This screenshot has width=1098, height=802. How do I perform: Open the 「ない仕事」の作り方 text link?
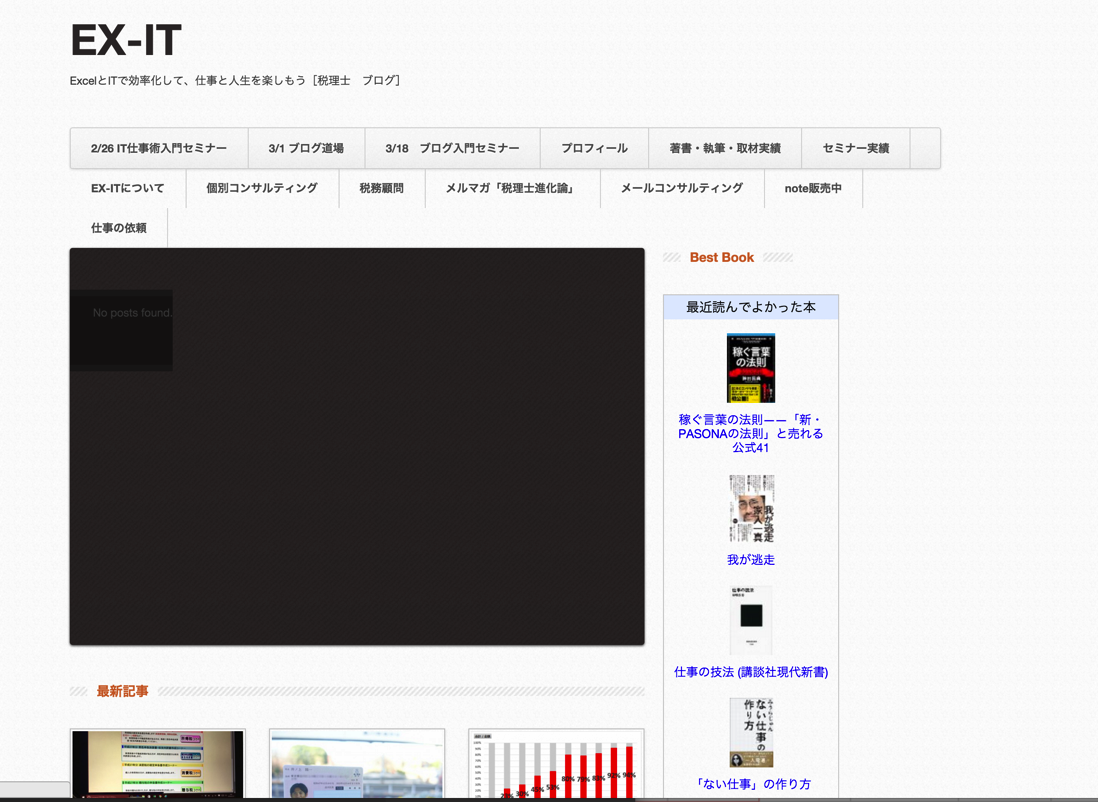pos(751,784)
